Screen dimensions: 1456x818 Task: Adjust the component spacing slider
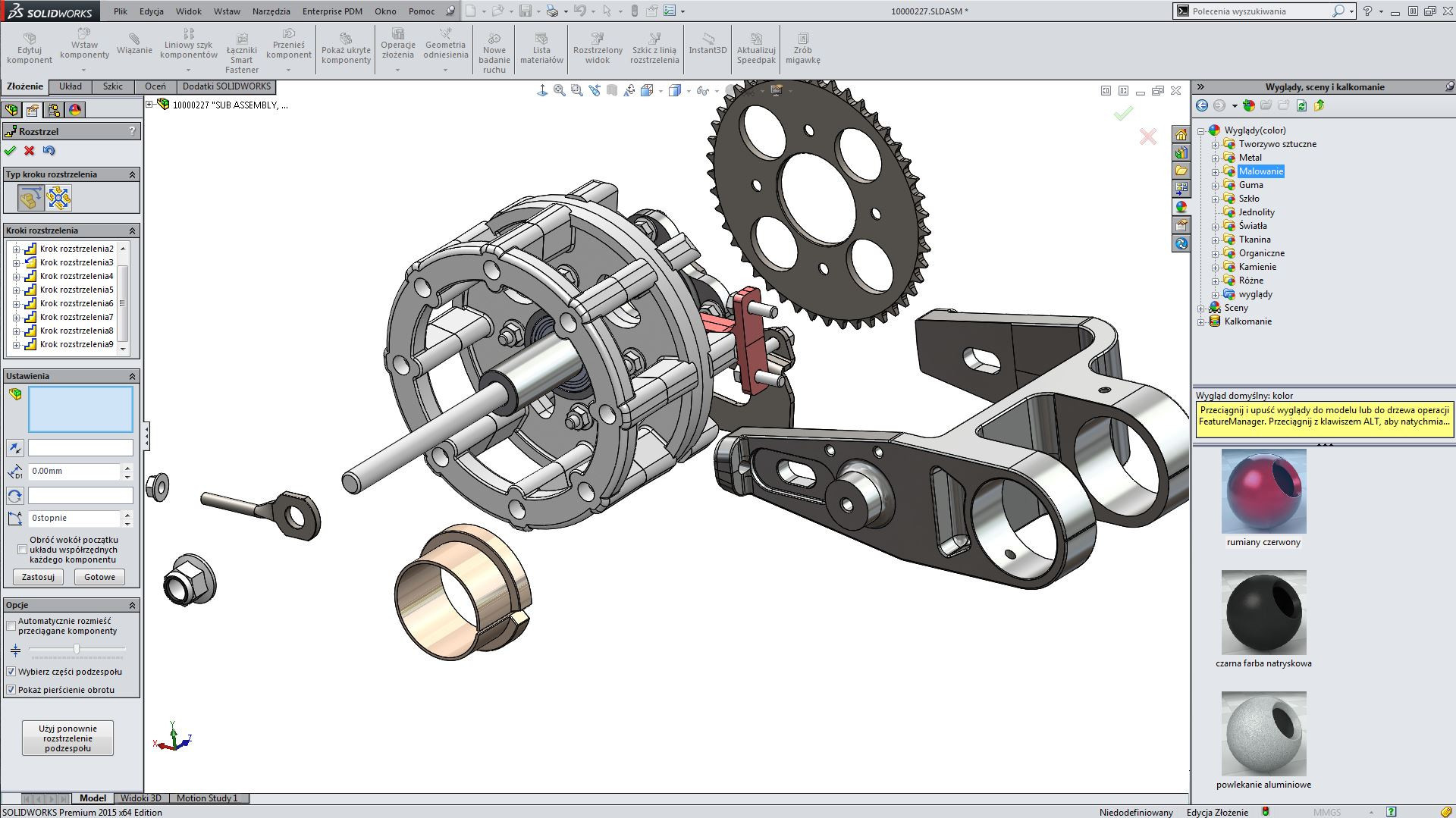coord(77,649)
